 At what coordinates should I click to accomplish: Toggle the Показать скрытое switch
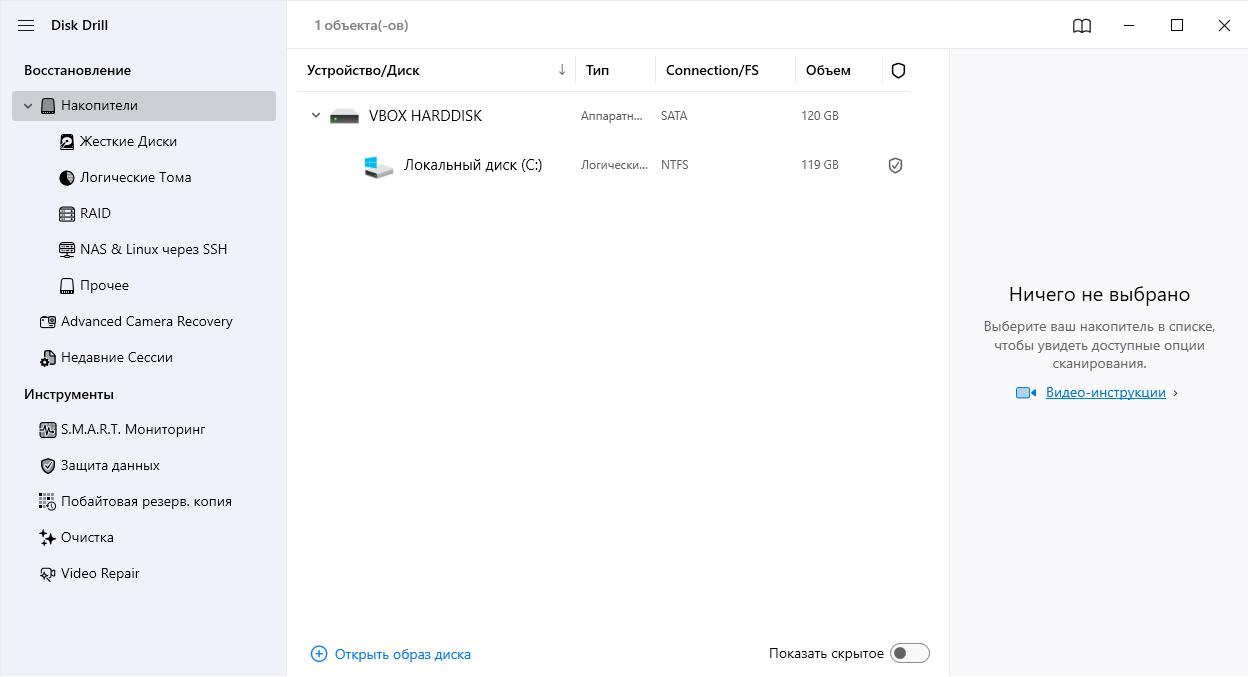[x=909, y=653]
